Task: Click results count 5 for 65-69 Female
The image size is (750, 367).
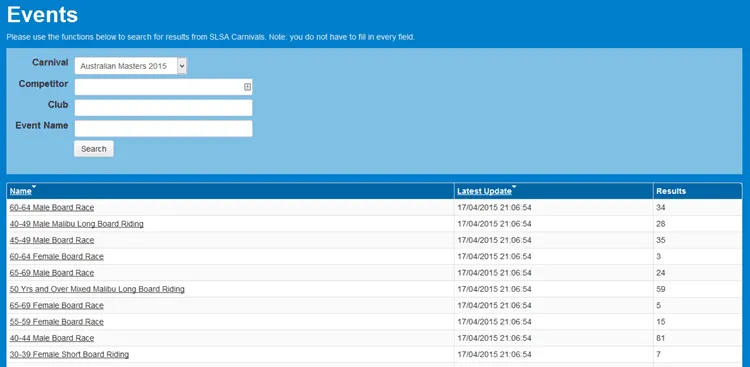Action: [x=659, y=305]
